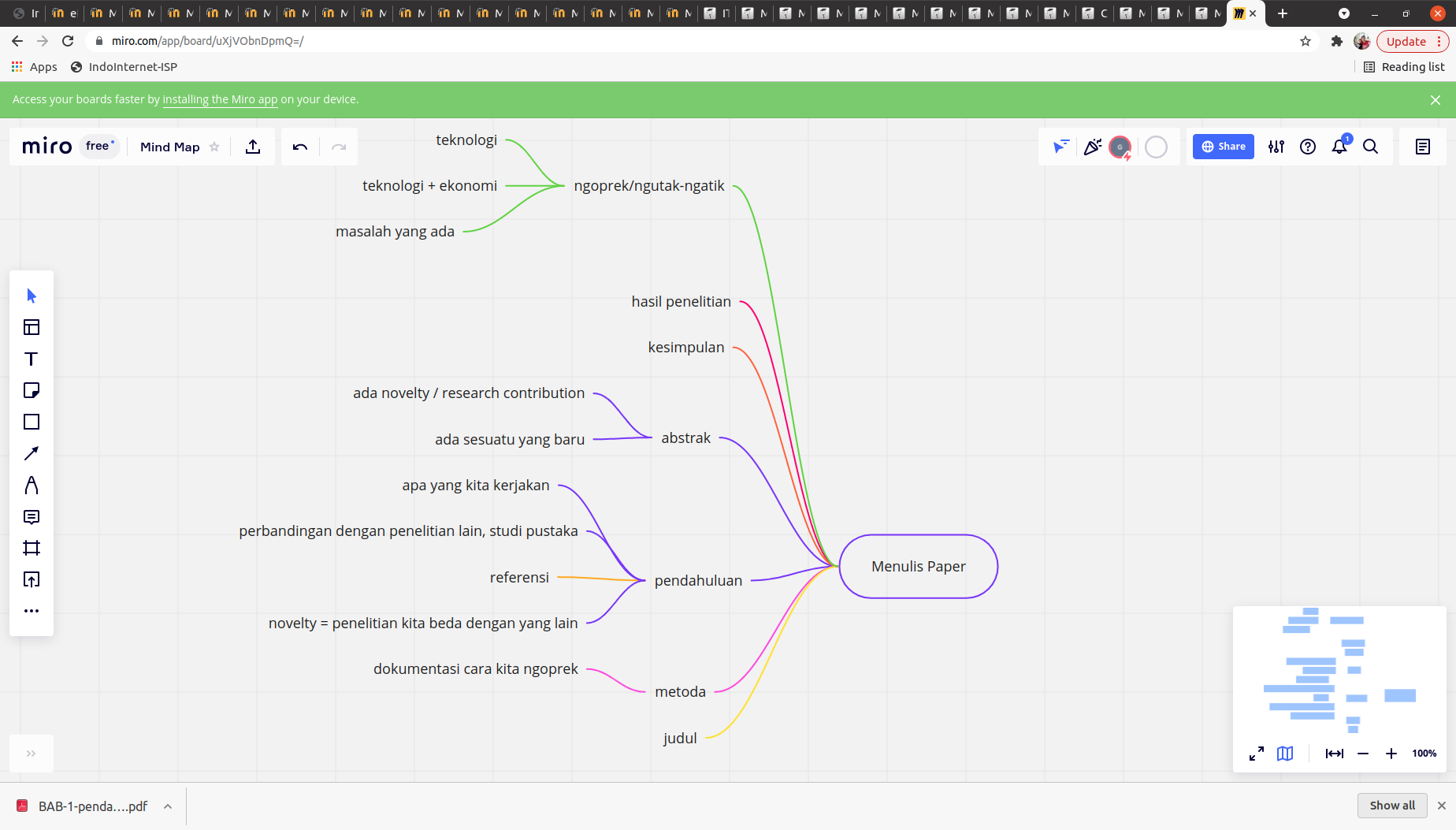
Task: Select the Shape rectangle tool
Action: tap(32, 422)
